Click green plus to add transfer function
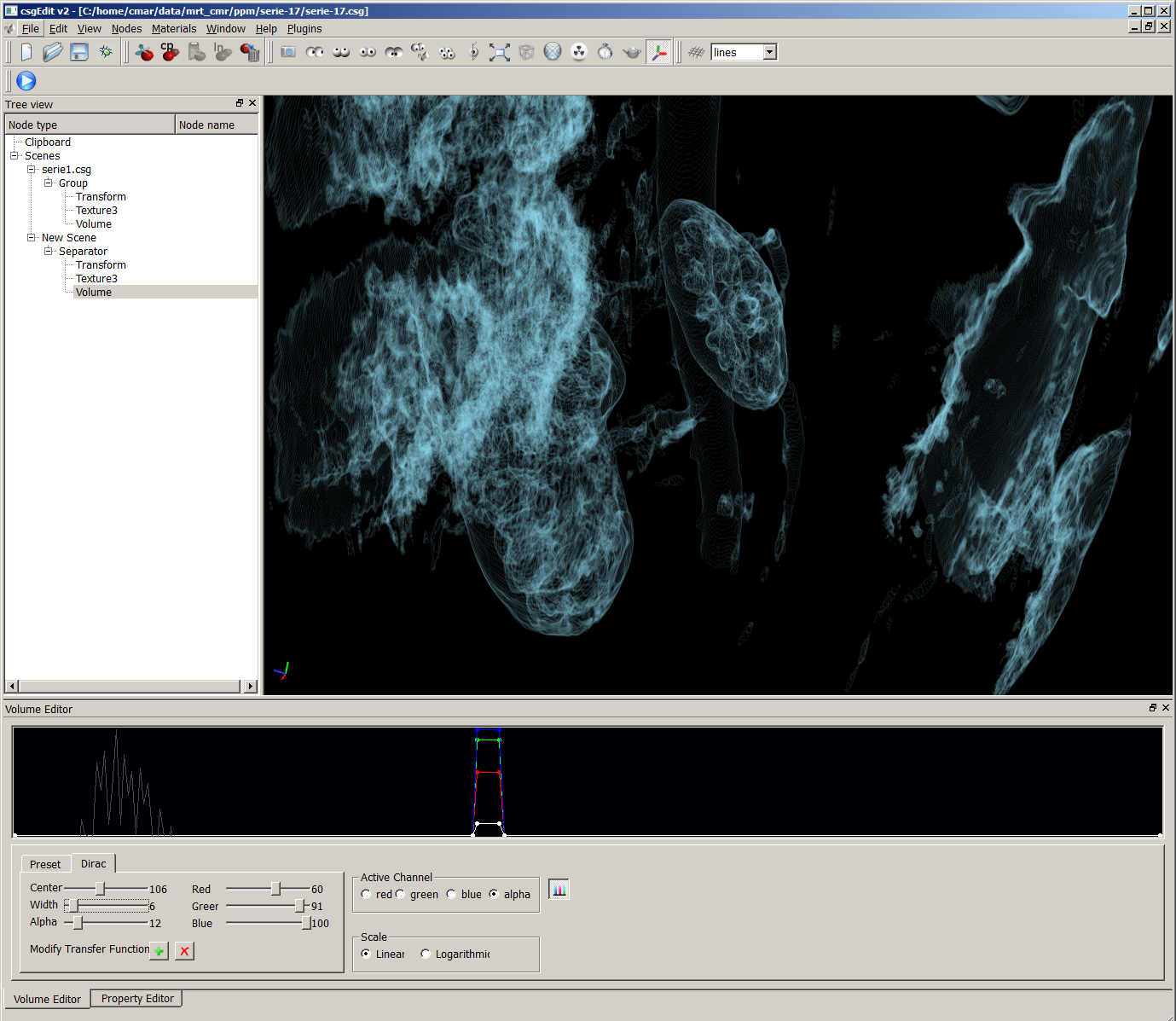The height and width of the screenshot is (1021, 1176). 159,951
